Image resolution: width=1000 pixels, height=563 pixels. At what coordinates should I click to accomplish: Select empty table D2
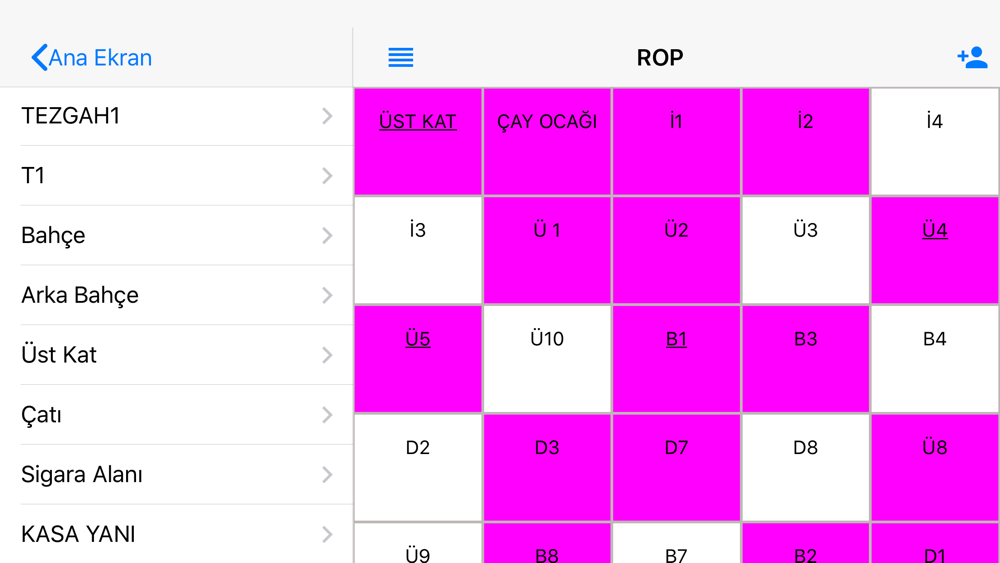tap(418, 467)
